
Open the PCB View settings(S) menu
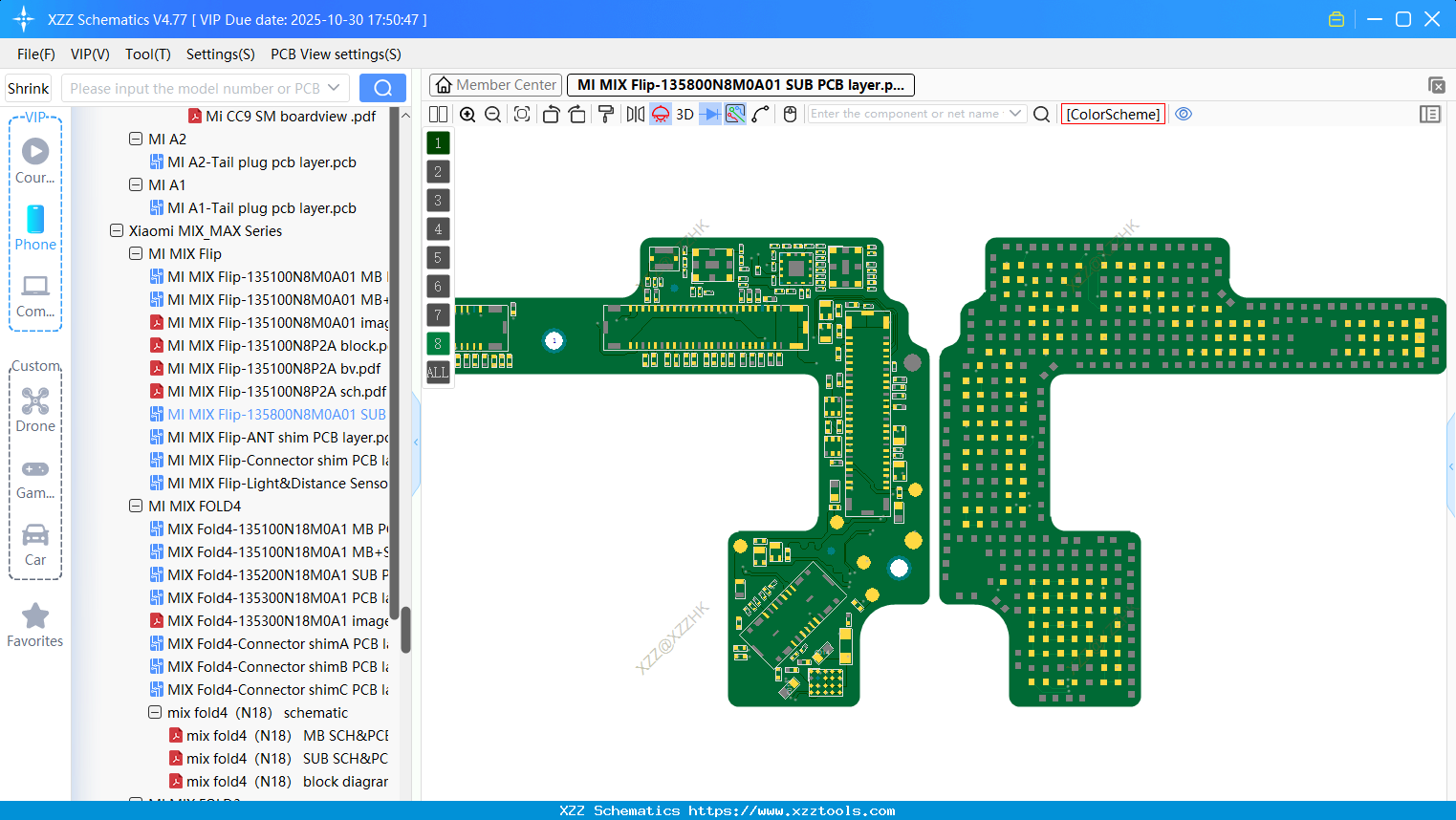[x=336, y=54]
